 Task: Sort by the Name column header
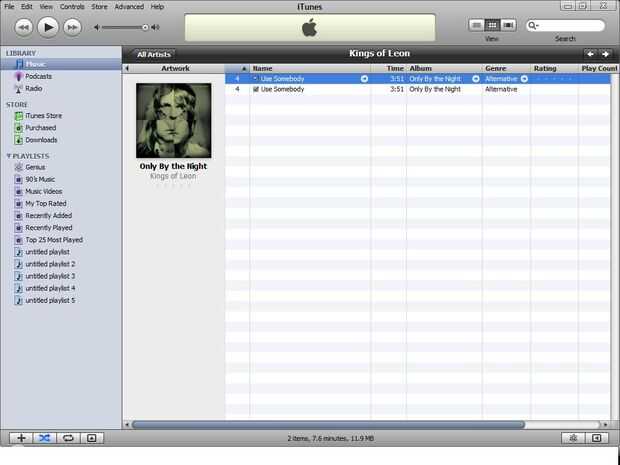tap(310, 68)
